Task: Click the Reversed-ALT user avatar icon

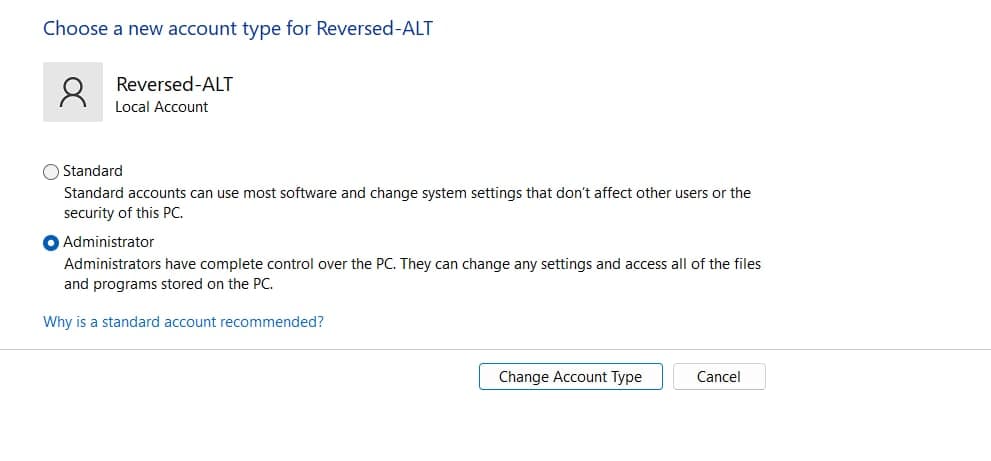Action: (73, 92)
